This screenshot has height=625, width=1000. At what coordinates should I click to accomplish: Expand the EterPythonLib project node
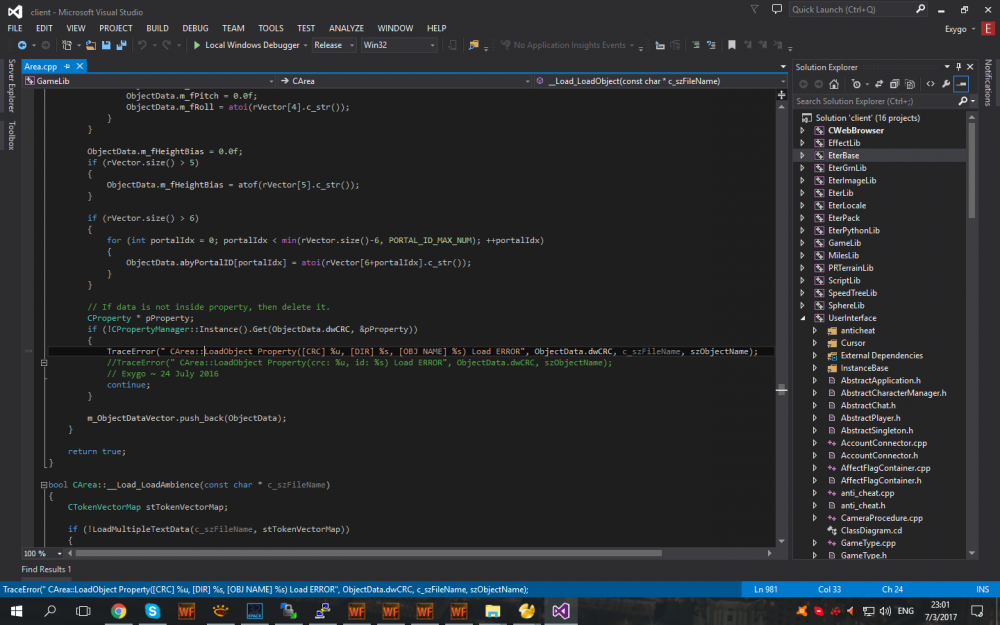point(802,231)
